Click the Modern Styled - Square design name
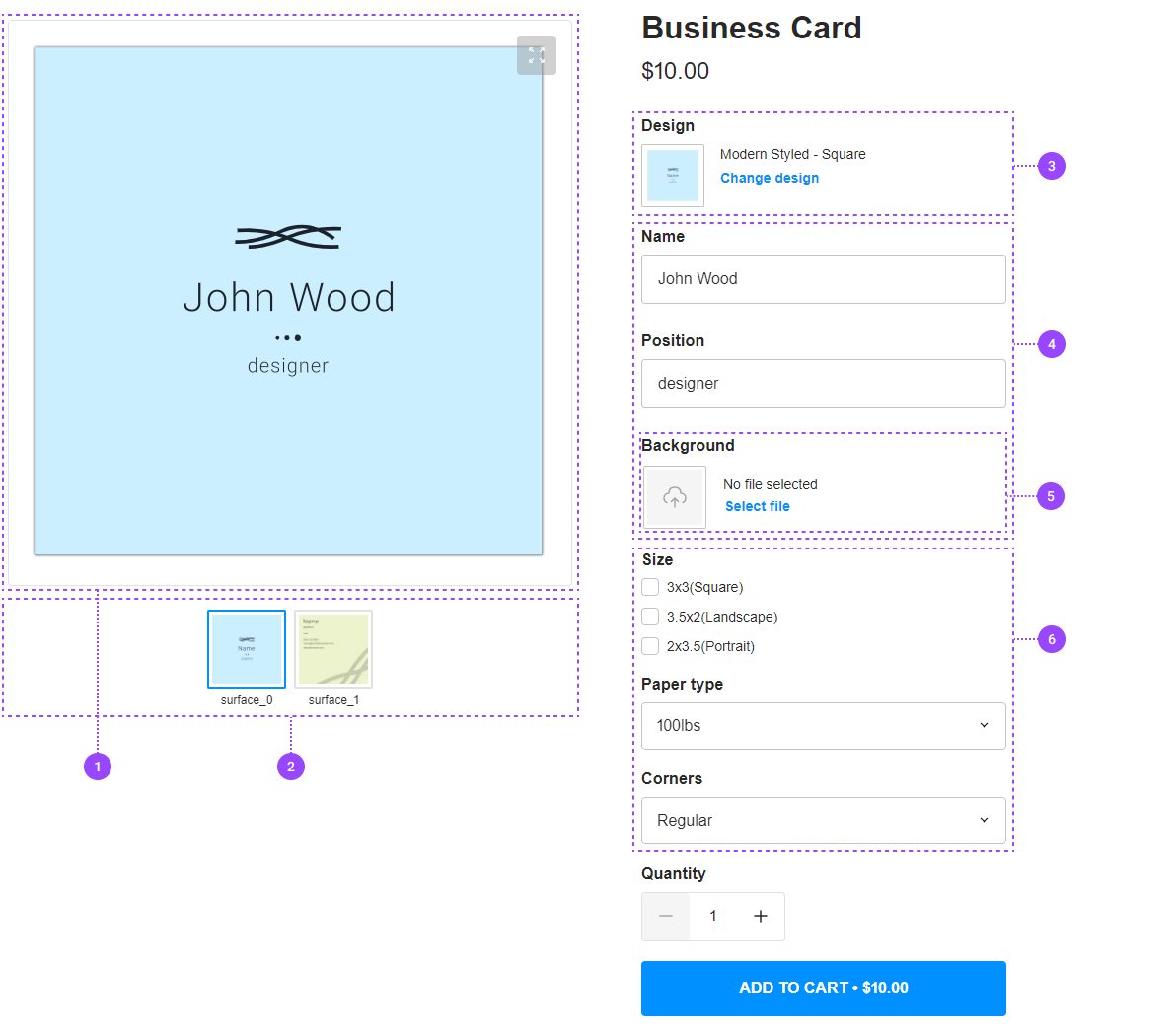 pyautogui.click(x=793, y=154)
